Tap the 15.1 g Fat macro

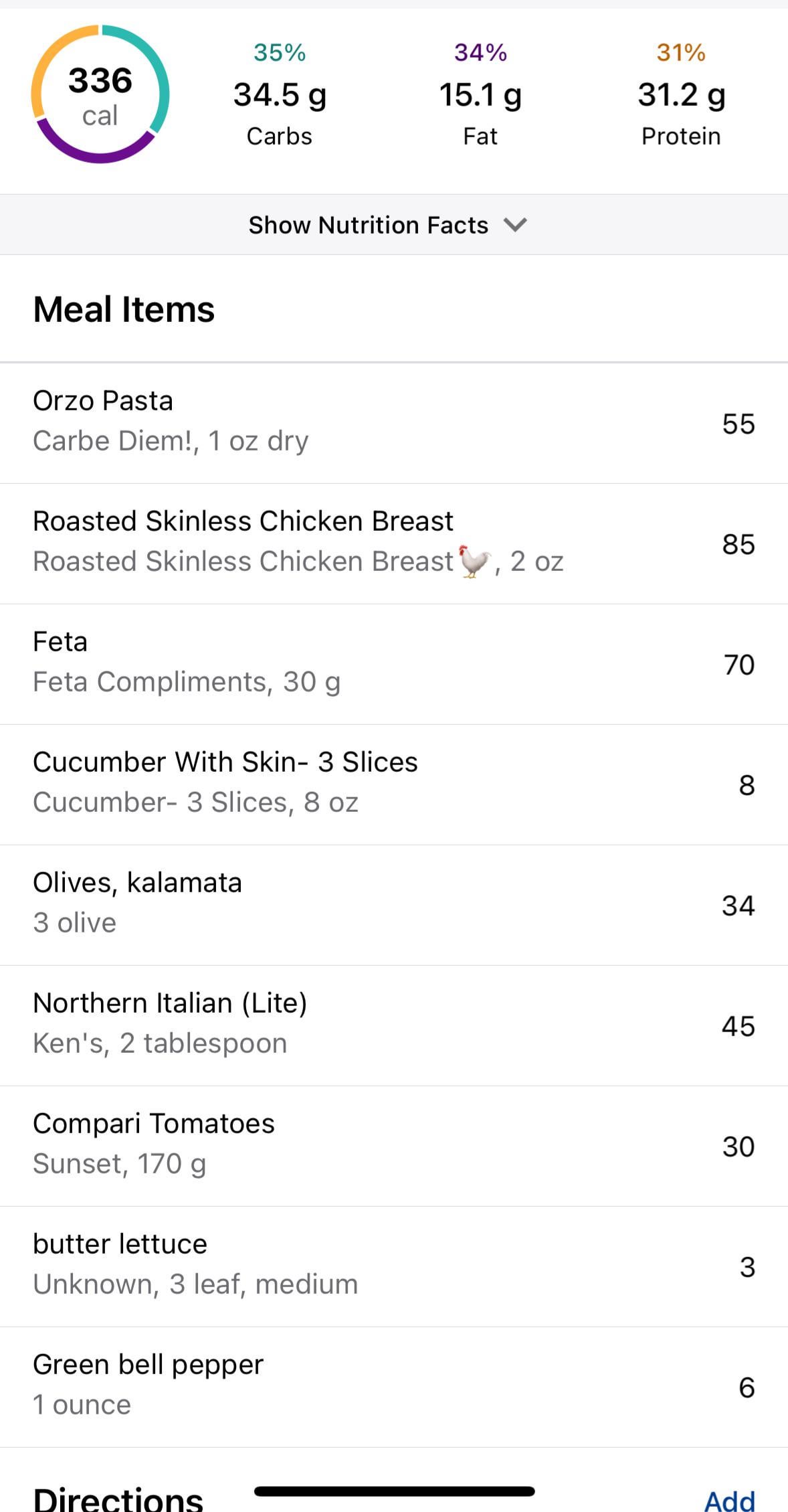(480, 94)
